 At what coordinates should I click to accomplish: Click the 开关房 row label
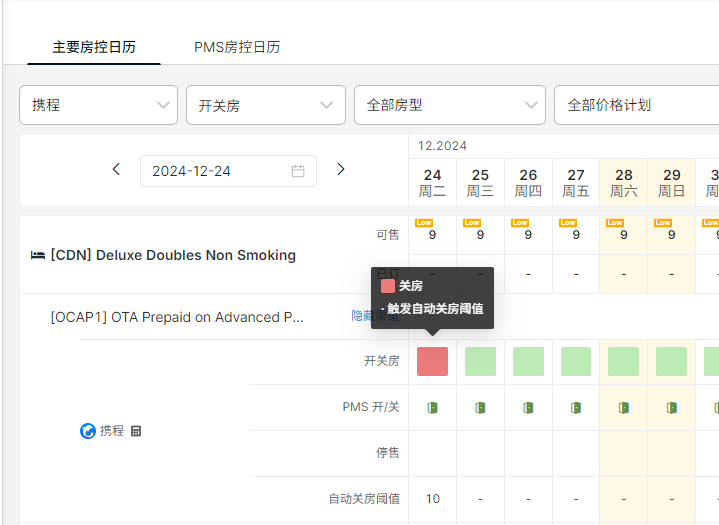click(382, 361)
